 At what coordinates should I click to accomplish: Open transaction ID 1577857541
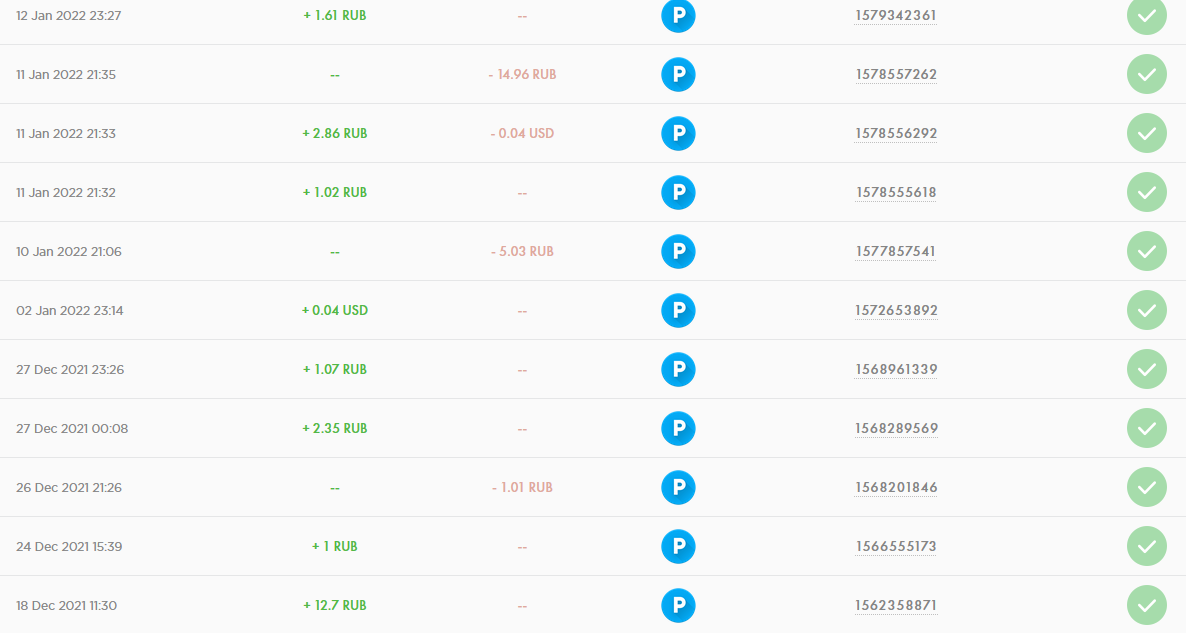896,251
